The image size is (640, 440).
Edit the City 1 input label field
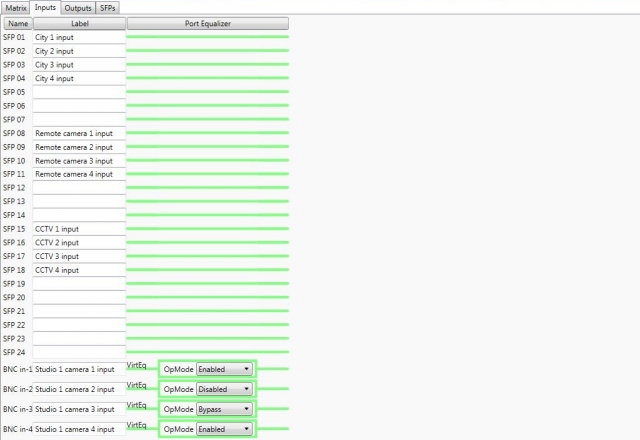pyautogui.click(x=79, y=37)
